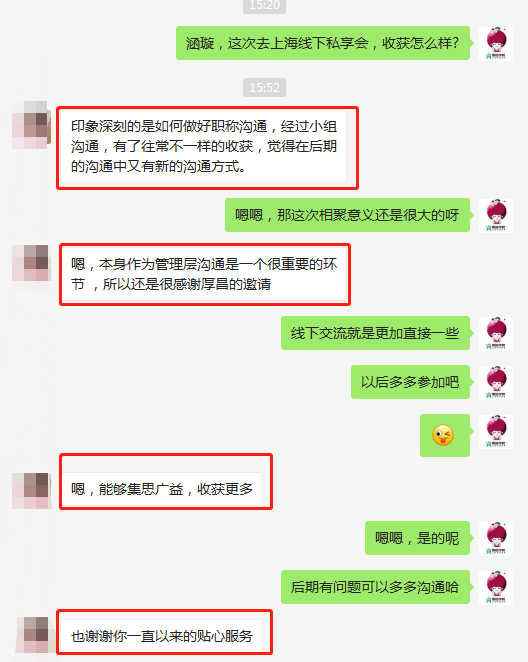
Task: Click the blurred avatar beside 也谢谢你一直以来 message
Action: 33,635
